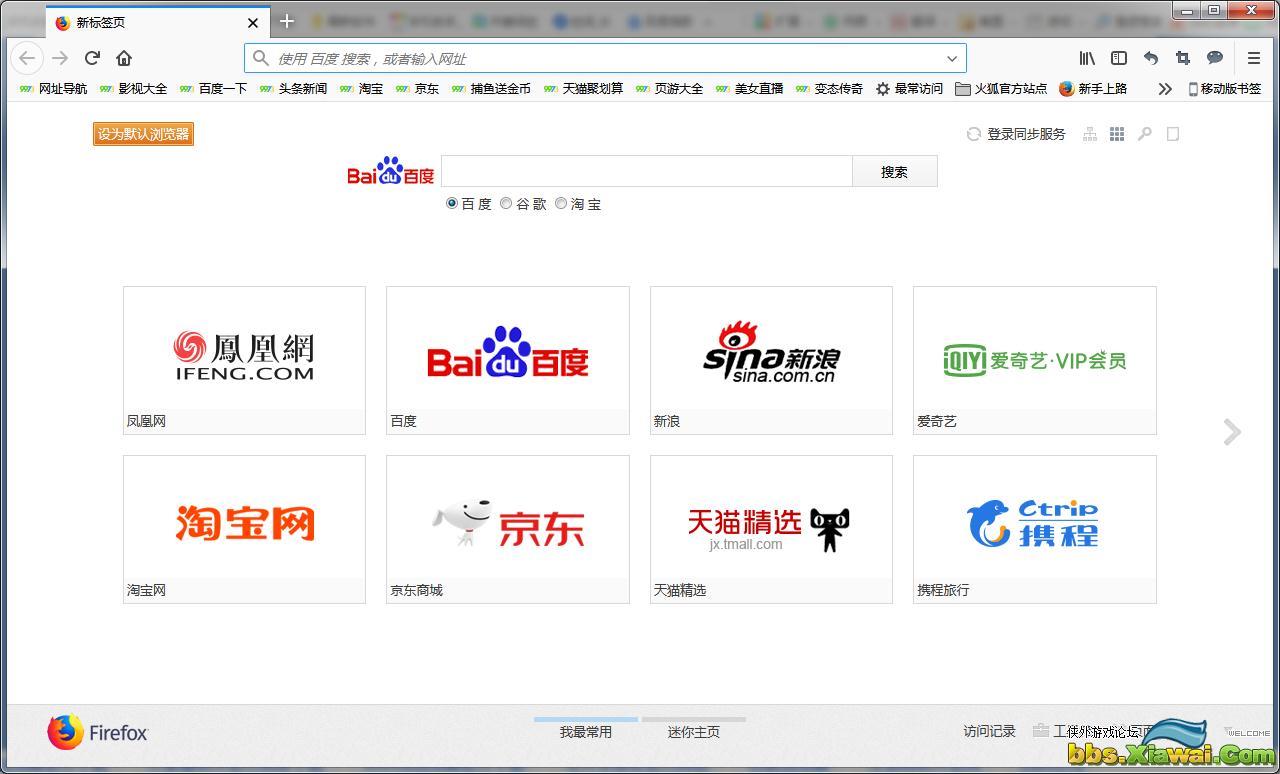
Task: Open 头条新闻 bookmark
Action: (294, 89)
